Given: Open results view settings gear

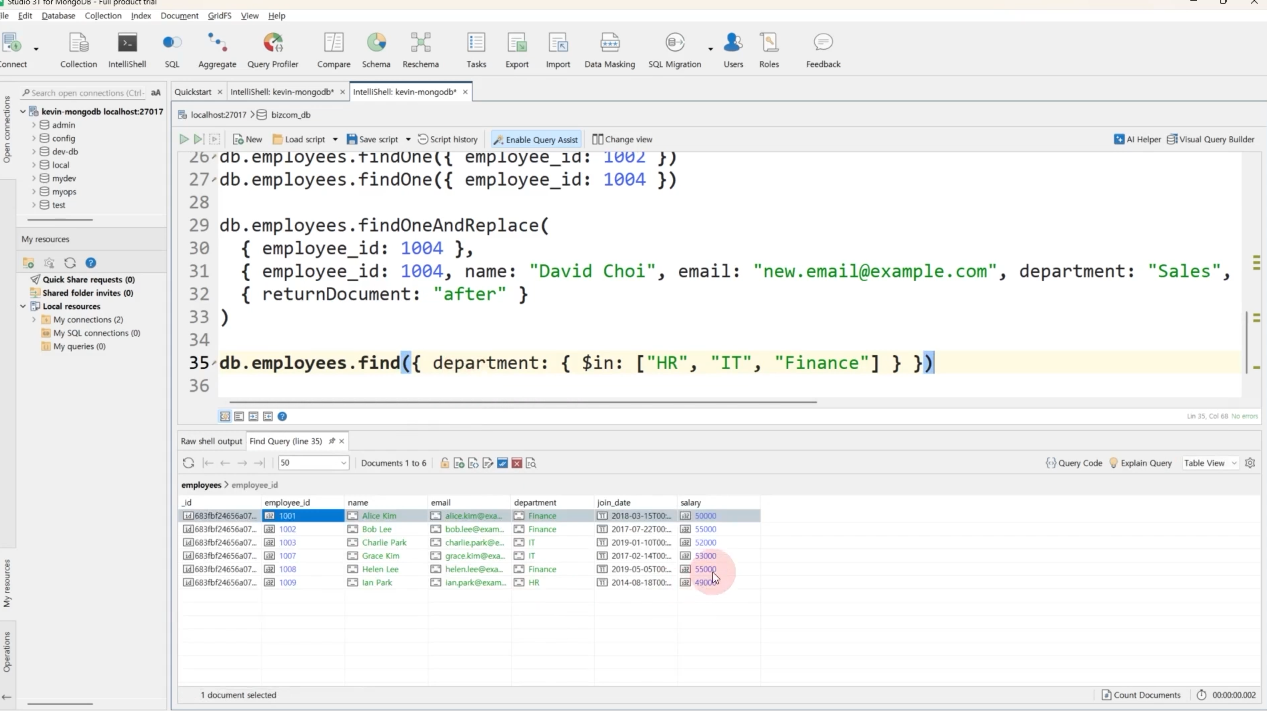Looking at the screenshot, I should pyautogui.click(x=1250, y=463).
